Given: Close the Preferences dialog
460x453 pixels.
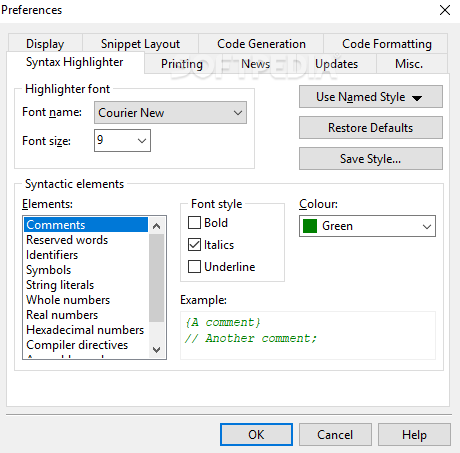Looking at the screenshot, I should pyautogui.click(x=445, y=10).
